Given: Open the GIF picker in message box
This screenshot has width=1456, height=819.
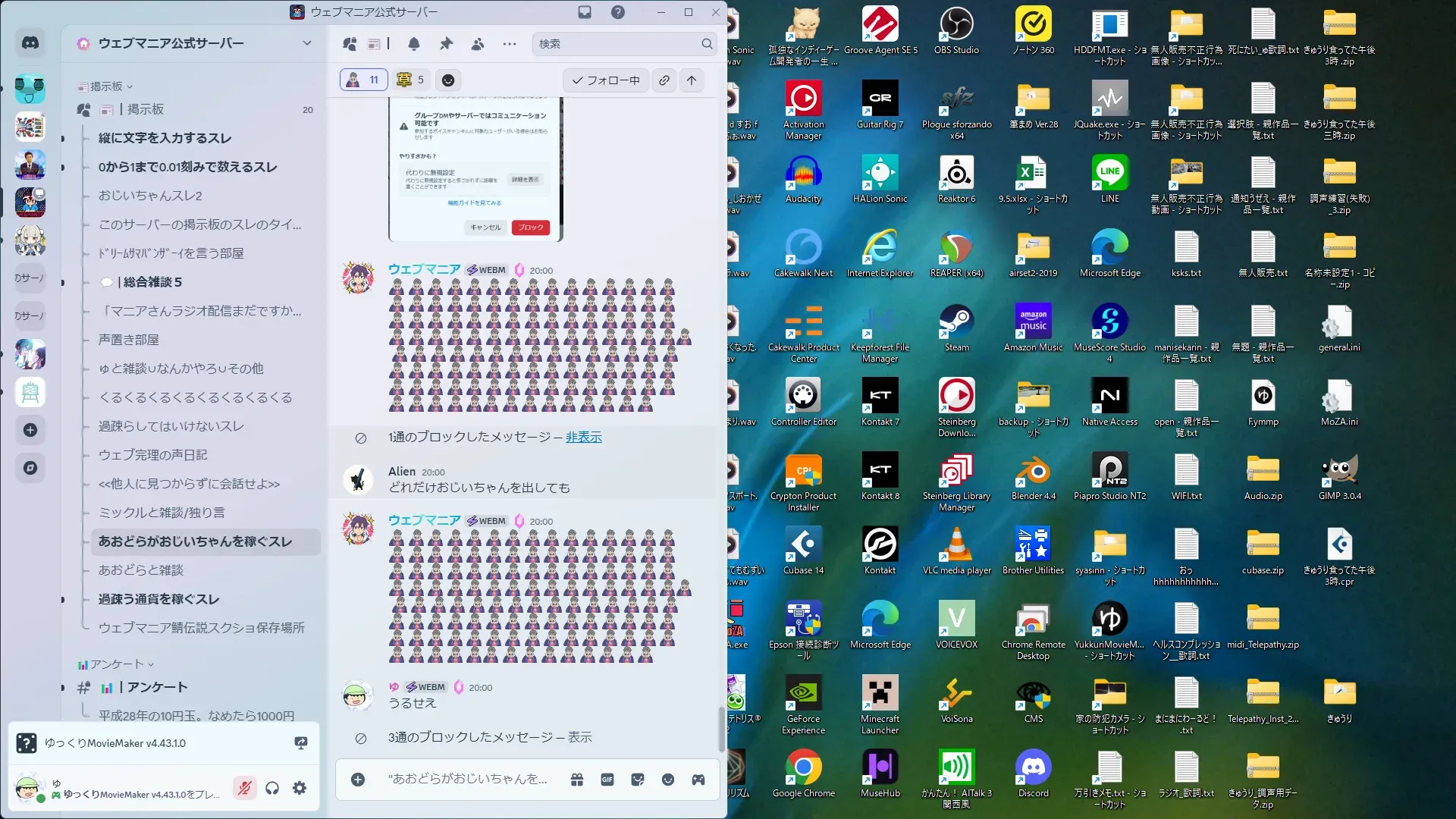Looking at the screenshot, I should tap(607, 780).
